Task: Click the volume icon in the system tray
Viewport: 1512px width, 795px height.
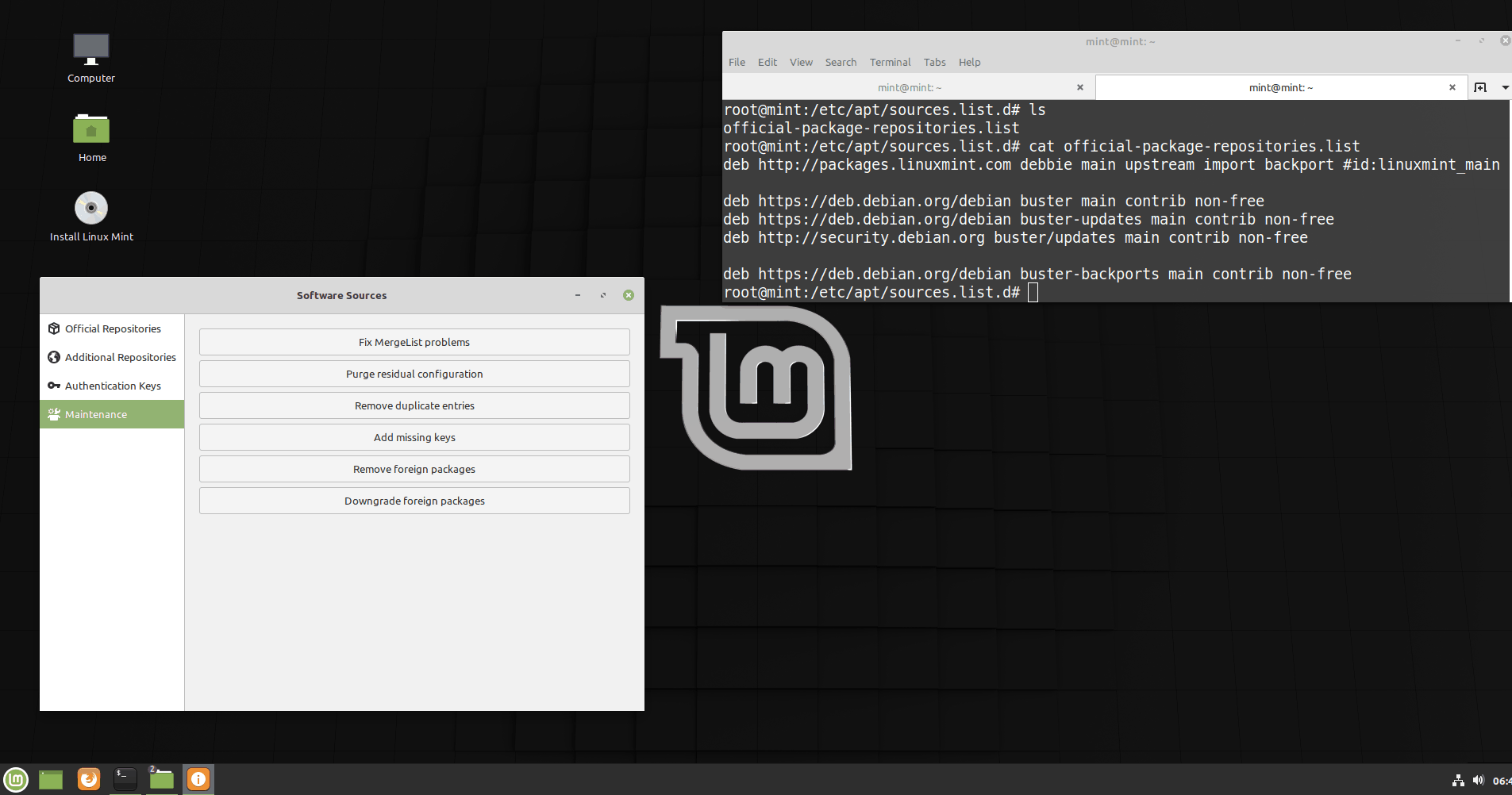Action: click(x=1478, y=780)
